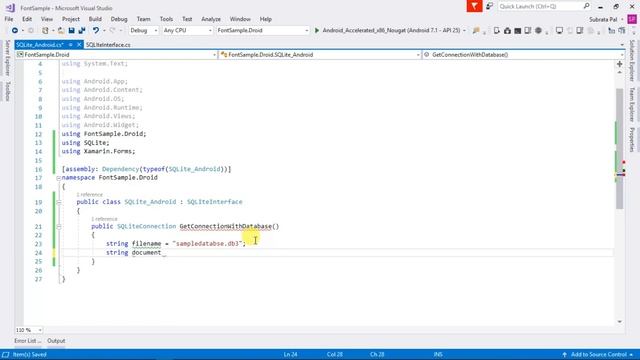Screen dimensions: 640x360
Task: Open the Error List panel tab
Action: [28, 341]
